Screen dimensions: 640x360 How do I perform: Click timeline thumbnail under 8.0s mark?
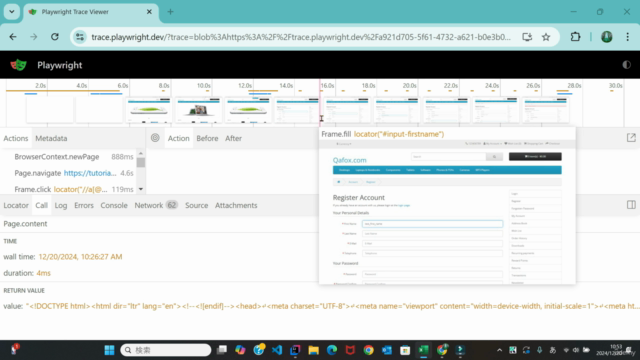[149, 110]
